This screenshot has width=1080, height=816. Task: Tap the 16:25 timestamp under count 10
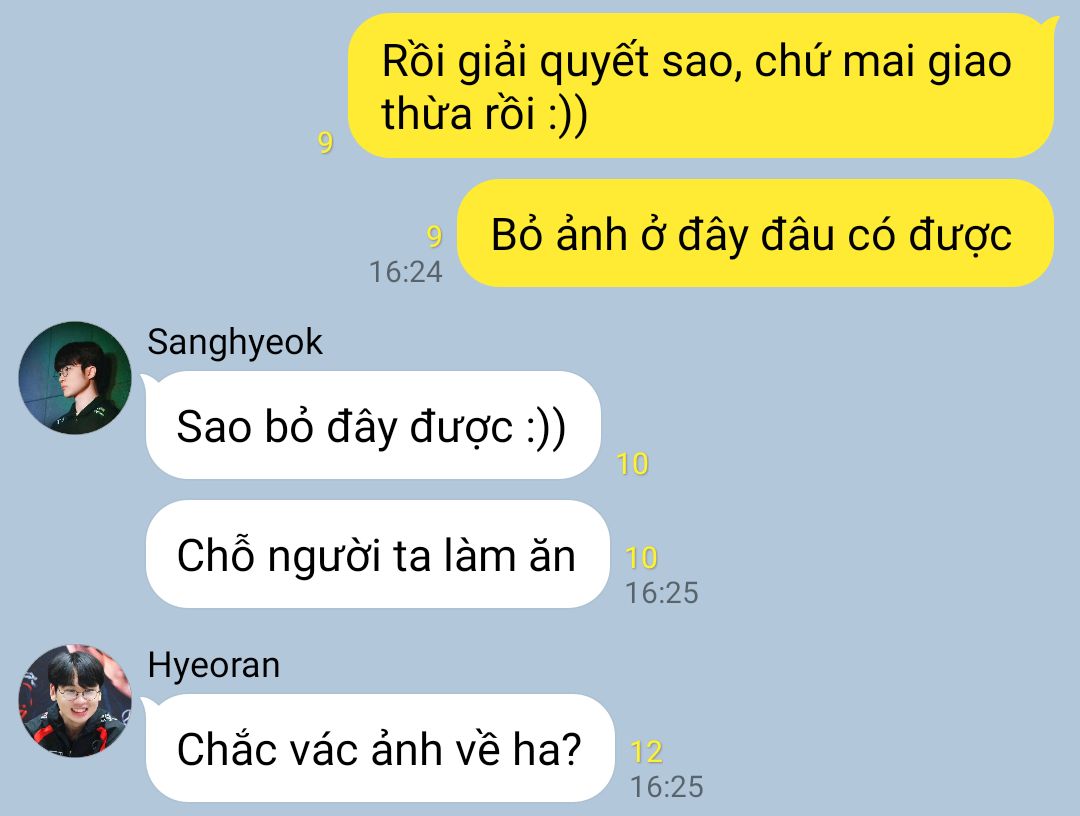(x=662, y=593)
